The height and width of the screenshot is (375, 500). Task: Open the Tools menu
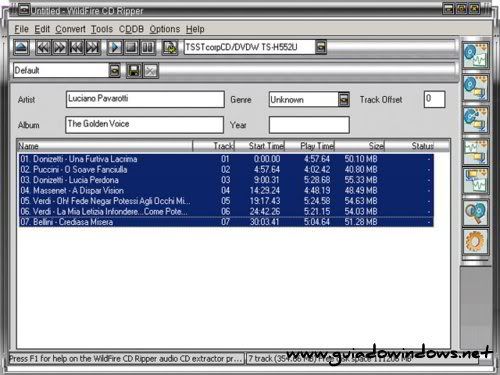click(x=102, y=29)
